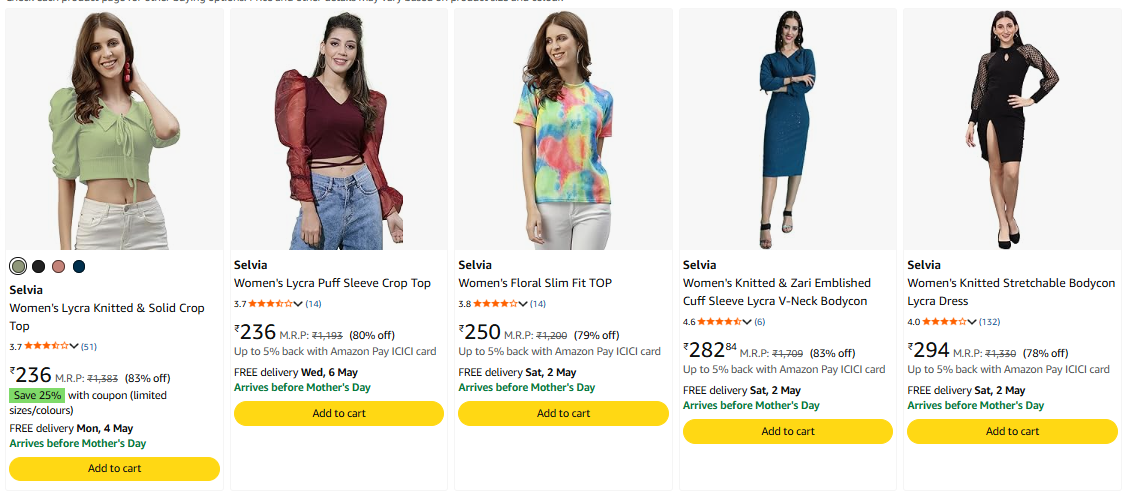Image resolution: width=1126 pixels, height=497 pixels.
Task: Add the Lycra Puff Sleeve Crop Top to cart
Action: pyautogui.click(x=339, y=413)
